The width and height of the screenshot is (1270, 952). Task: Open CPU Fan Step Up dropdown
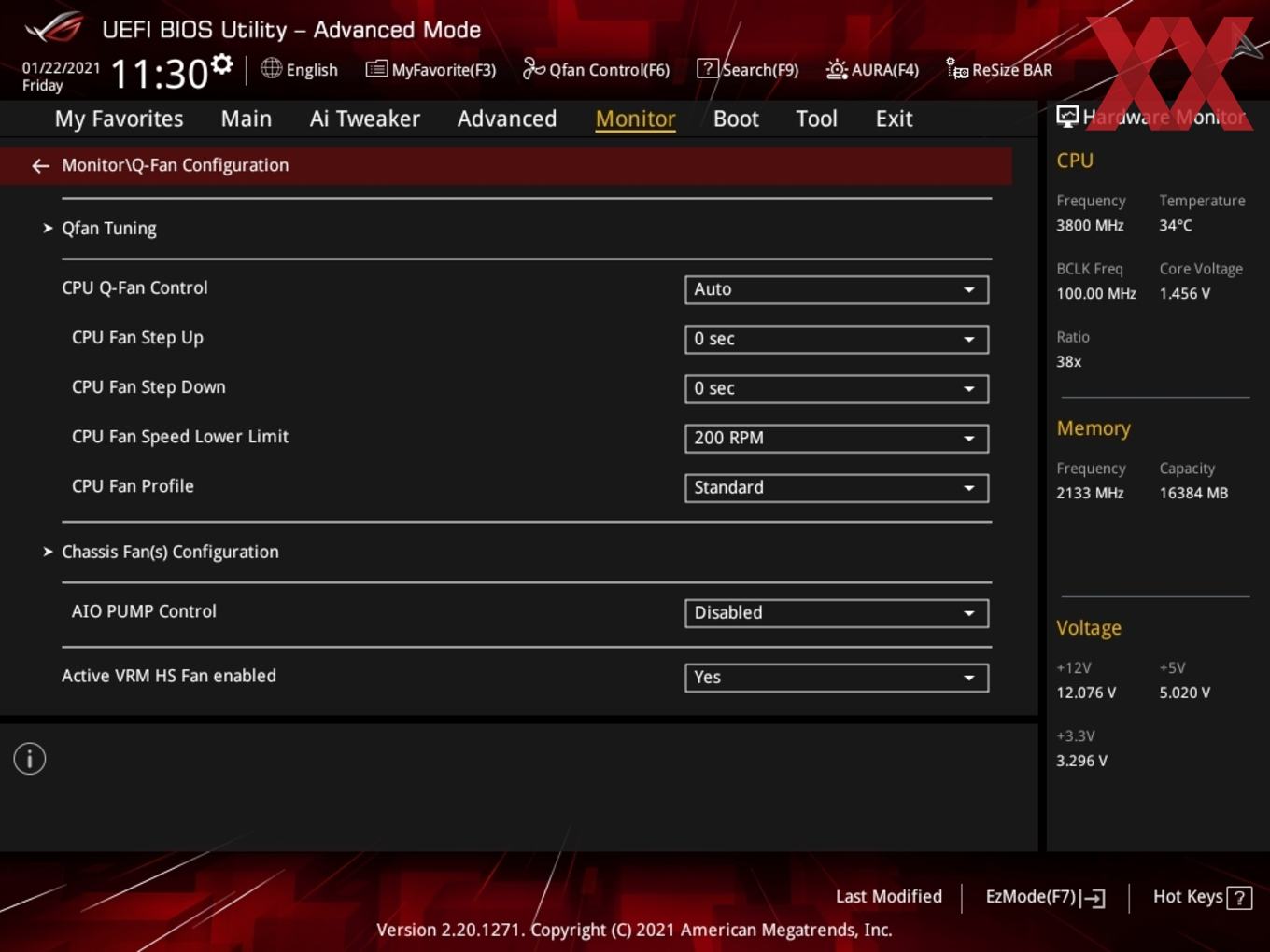(837, 339)
